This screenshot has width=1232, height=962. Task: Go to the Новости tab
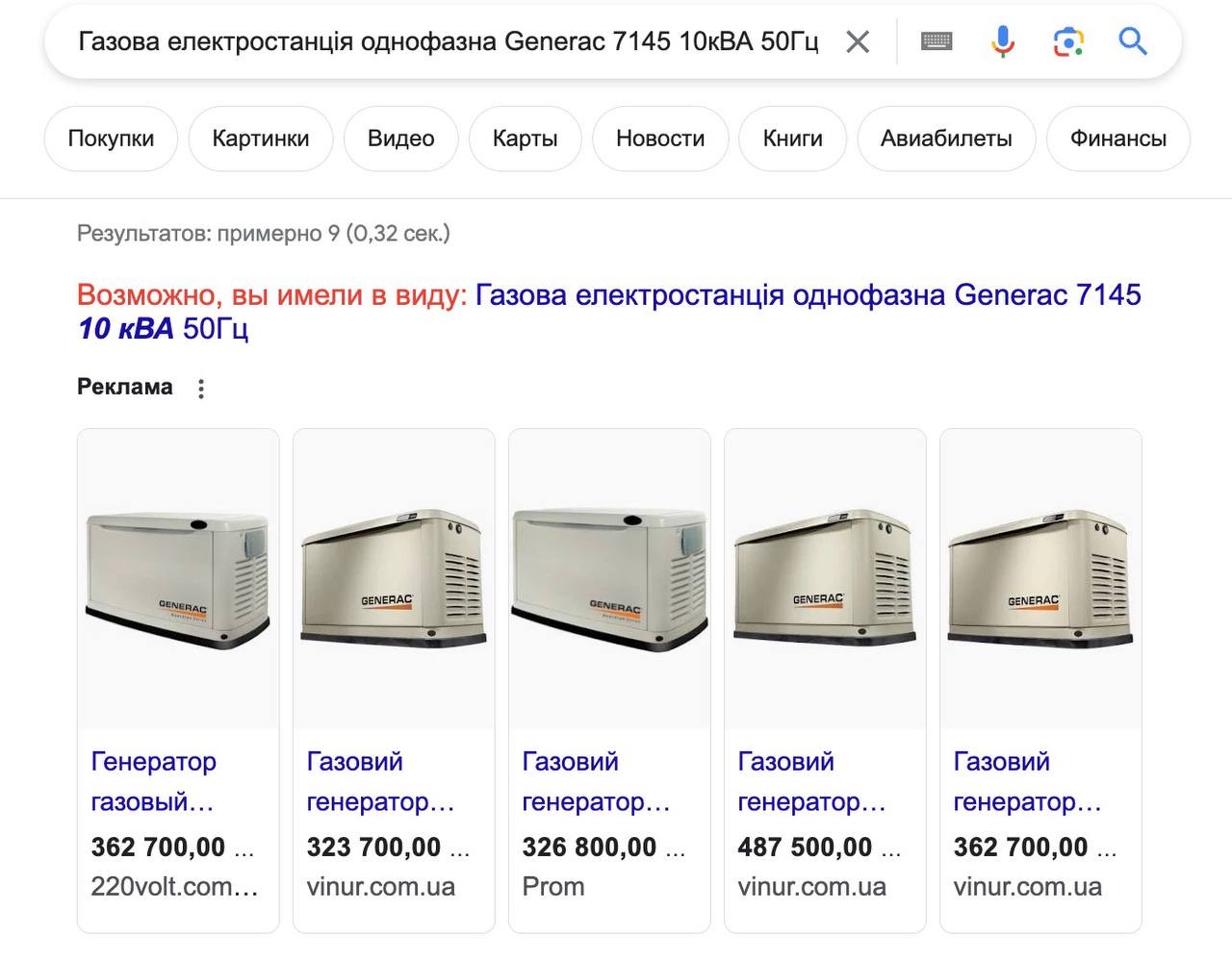pyautogui.click(x=660, y=139)
